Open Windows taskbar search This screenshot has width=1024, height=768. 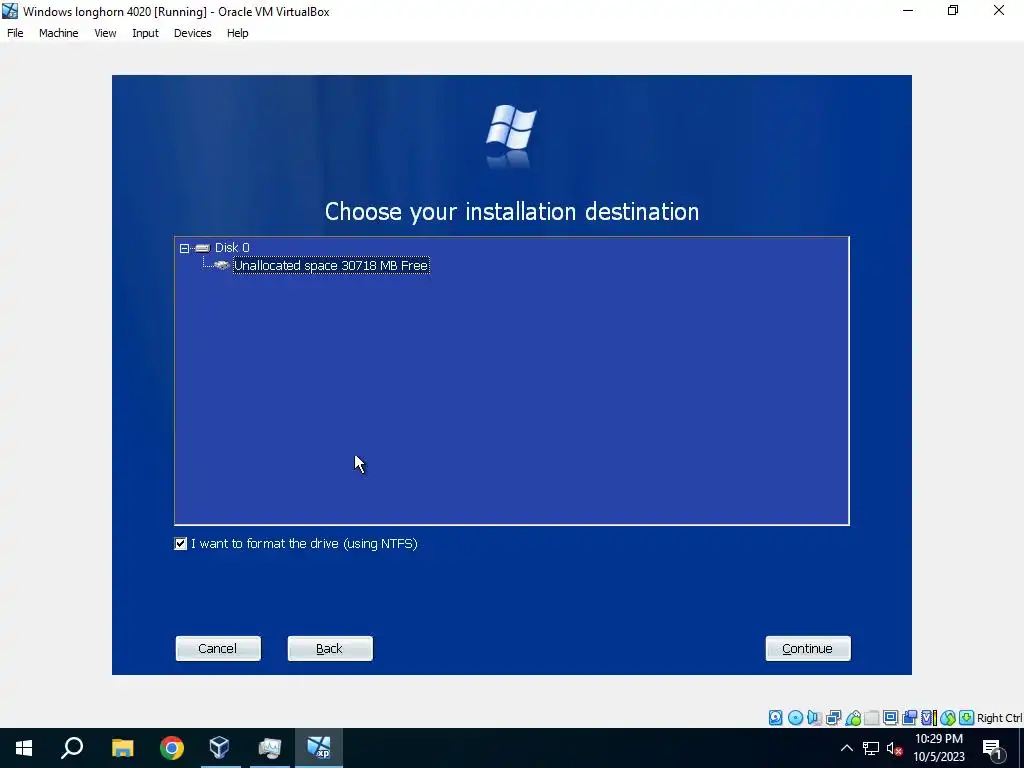click(x=72, y=748)
